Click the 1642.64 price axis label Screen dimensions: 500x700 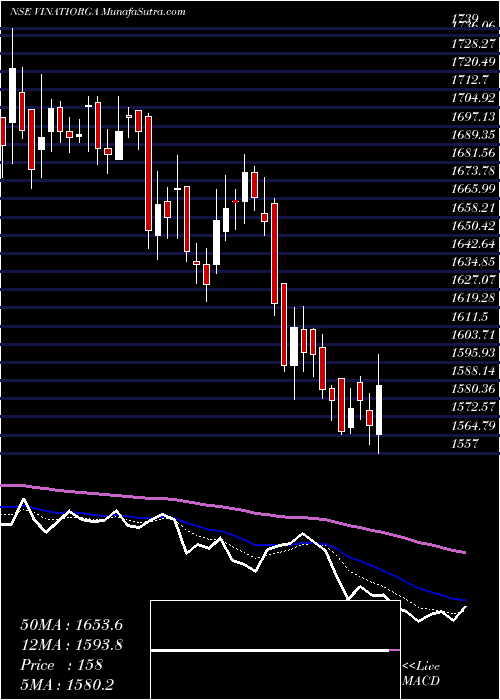pos(474,244)
